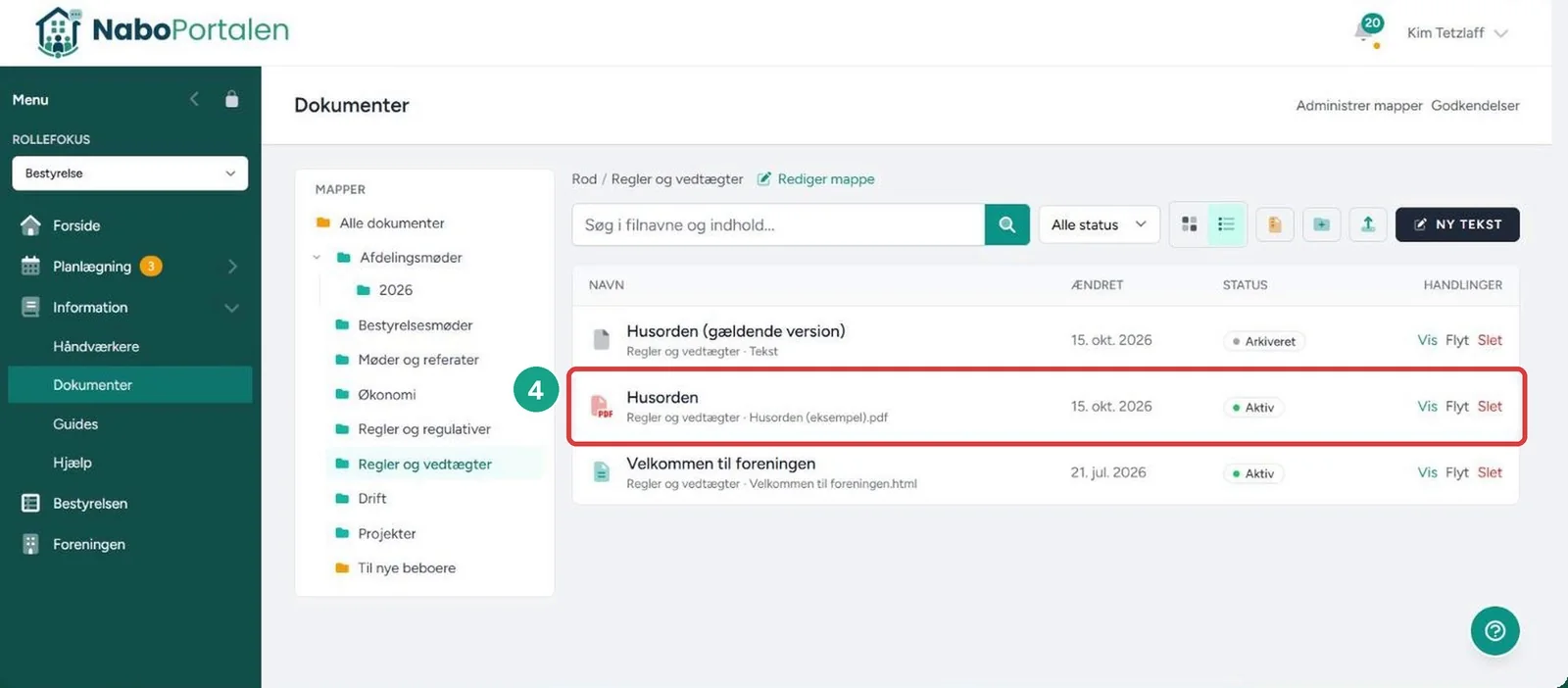Screen dimensions: 1568x688
Task: Open Administrer mapper link
Action: (x=1359, y=106)
